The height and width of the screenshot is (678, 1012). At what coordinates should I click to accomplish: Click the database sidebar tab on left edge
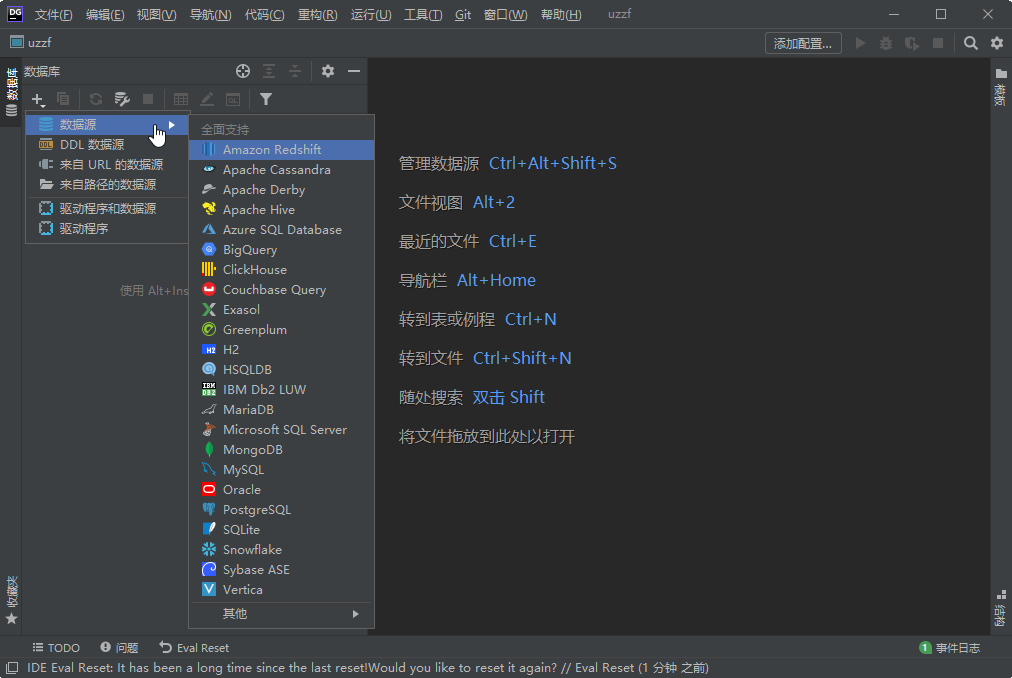12,92
